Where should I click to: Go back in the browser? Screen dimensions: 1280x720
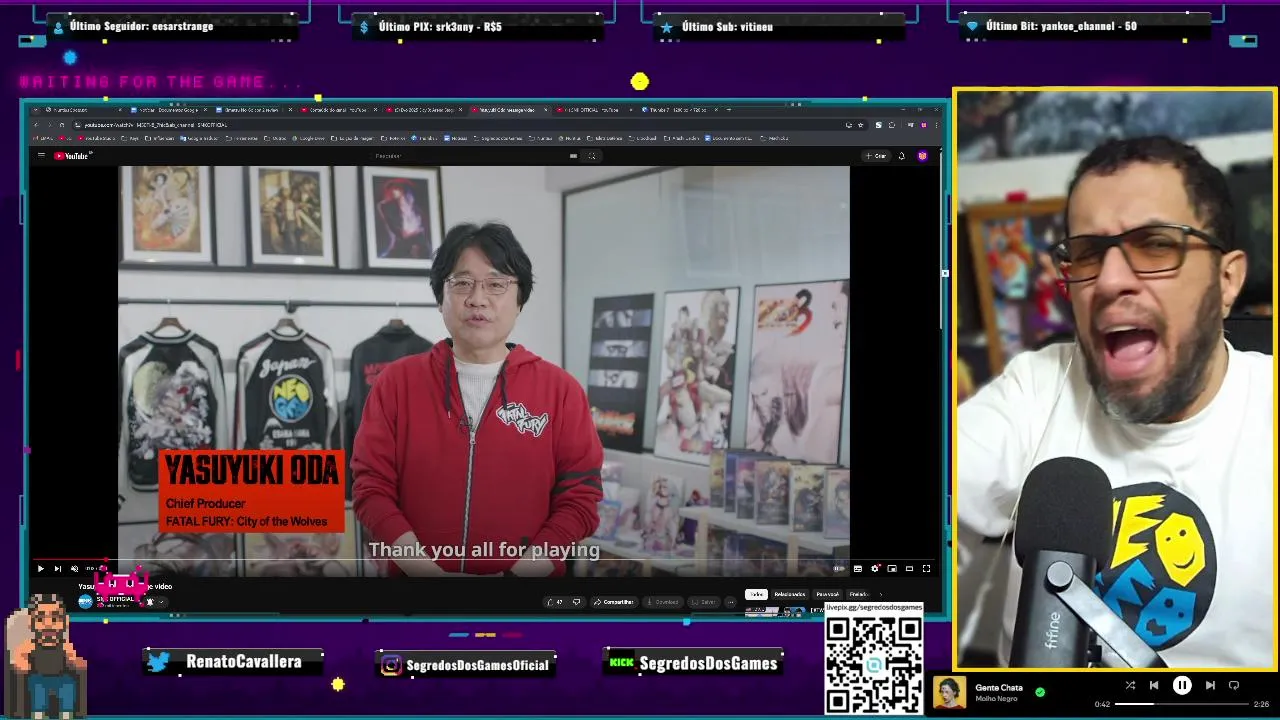coord(36,125)
